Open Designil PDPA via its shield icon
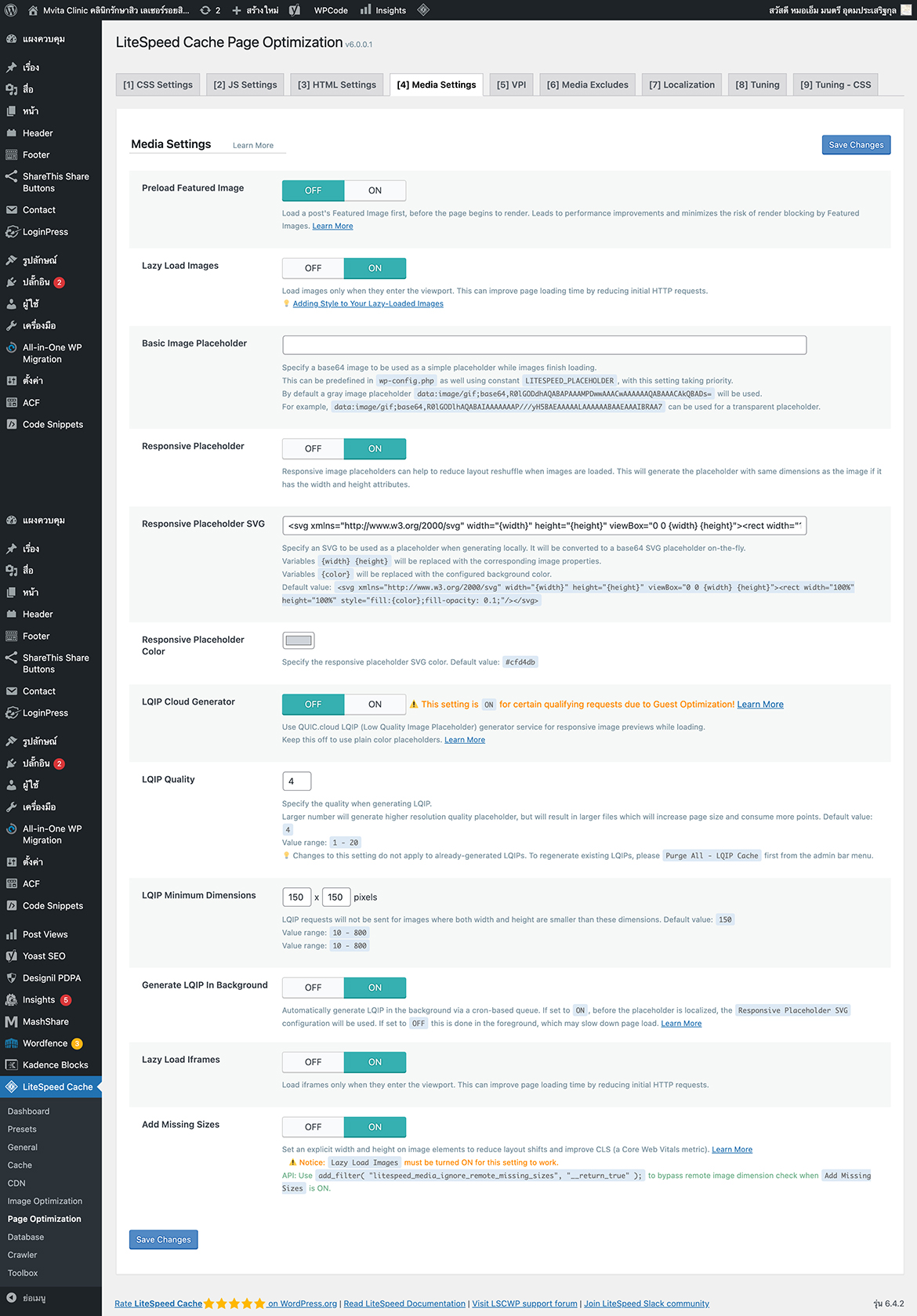Viewport: 917px width, 1316px height. (11, 978)
